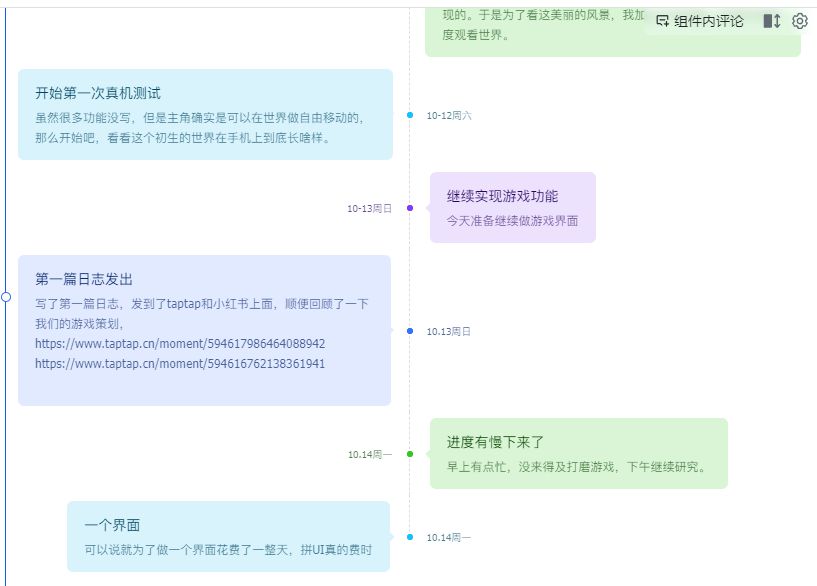817x586 pixels.
Task: Select the card title 进度有慢下来了
Action: [496, 442]
